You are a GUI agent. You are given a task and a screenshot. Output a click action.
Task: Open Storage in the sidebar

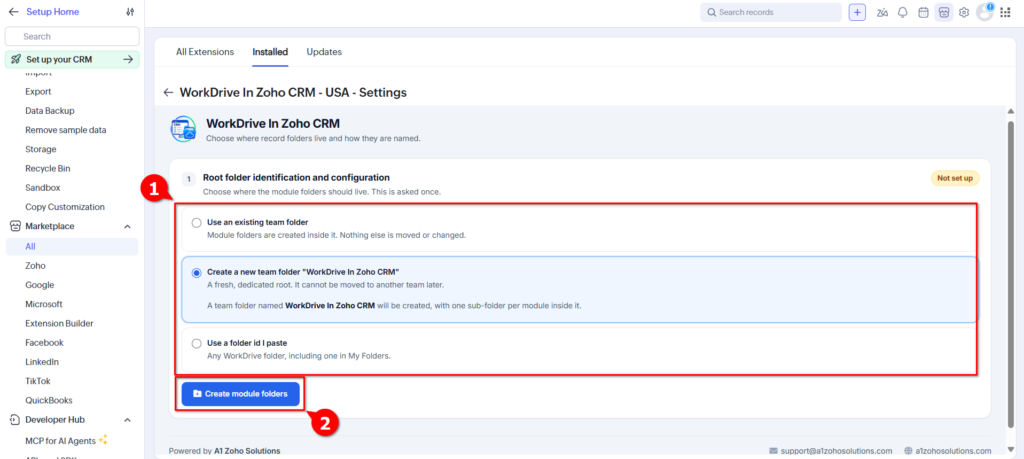pyautogui.click(x=40, y=150)
